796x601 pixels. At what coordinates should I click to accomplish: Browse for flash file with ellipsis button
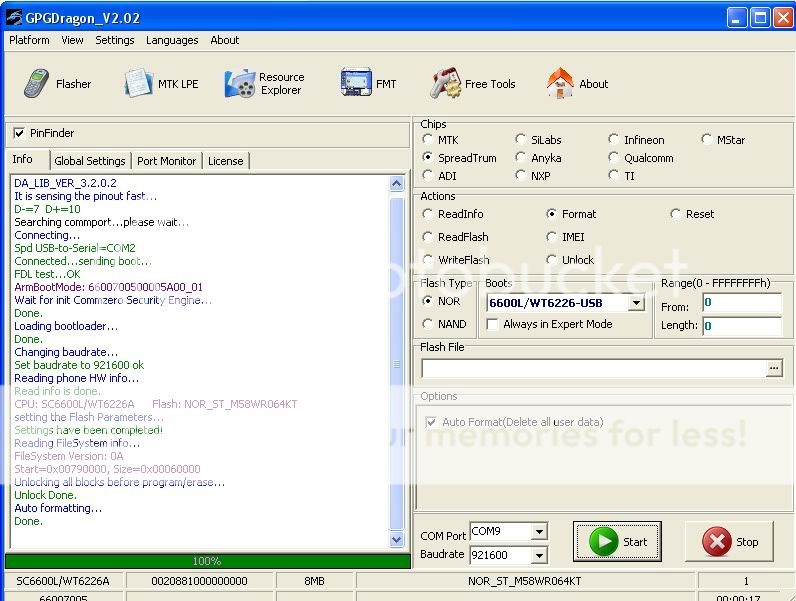click(x=774, y=368)
